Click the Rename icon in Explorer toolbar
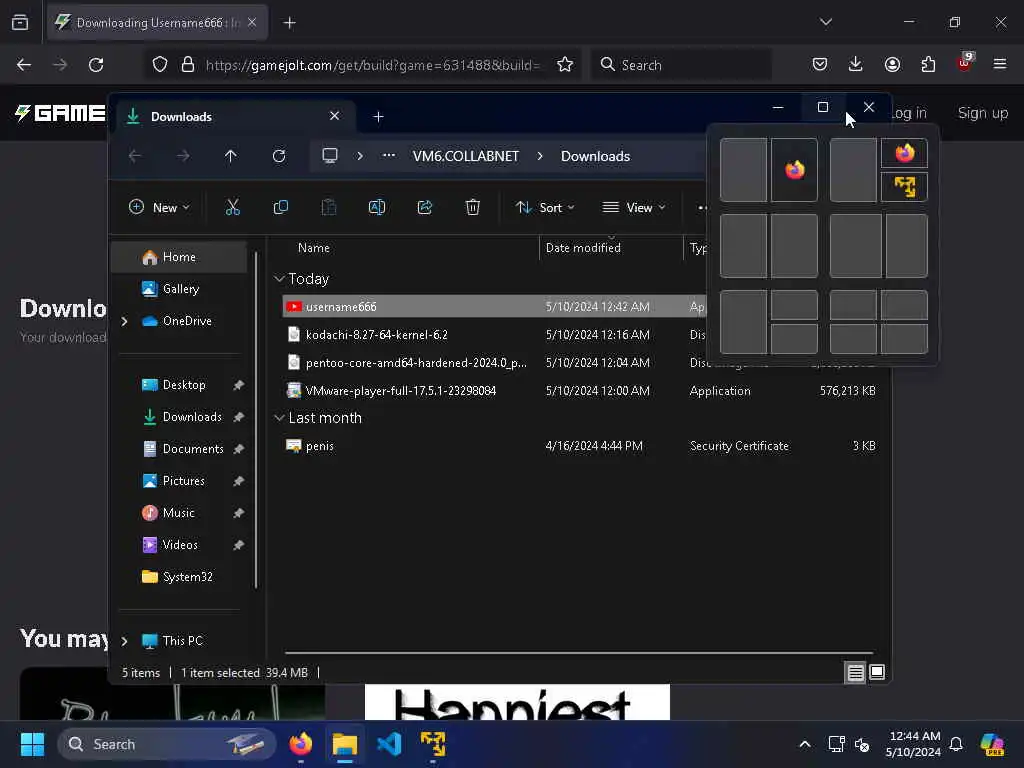The image size is (1024, 768). coord(377,208)
